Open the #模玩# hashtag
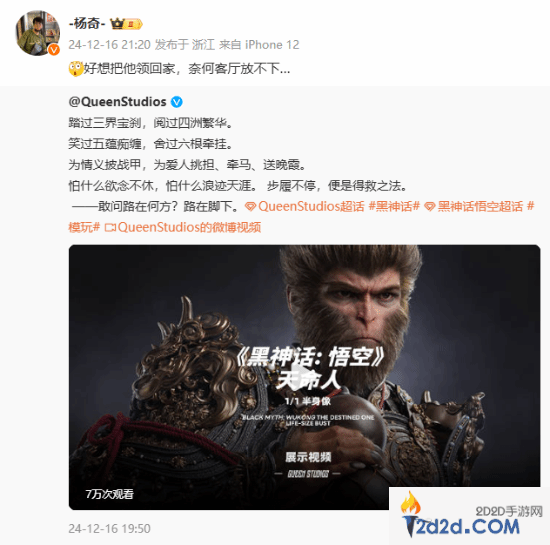Image resolution: width=550 pixels, height=545 pixels. (x=84, y=227)
